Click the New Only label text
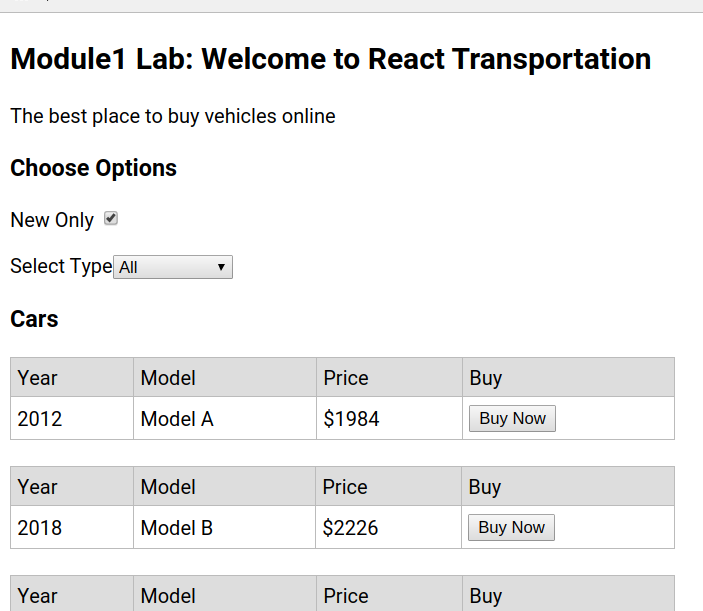 coord(52,220)
